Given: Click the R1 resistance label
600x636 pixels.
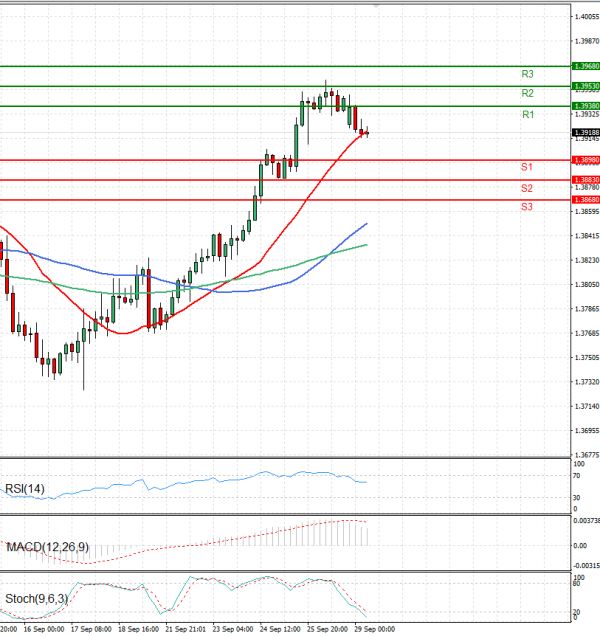Looking at the screenshot, I should (x=528, y=115).
